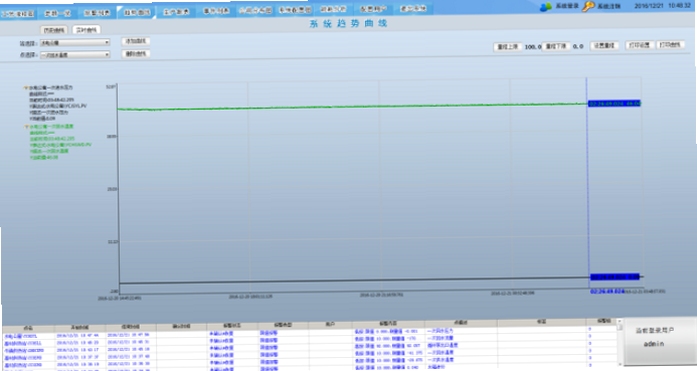This screenshot has width=697, height=371.
Task: Click the first alarm table column header
Action: pos(28,327)
